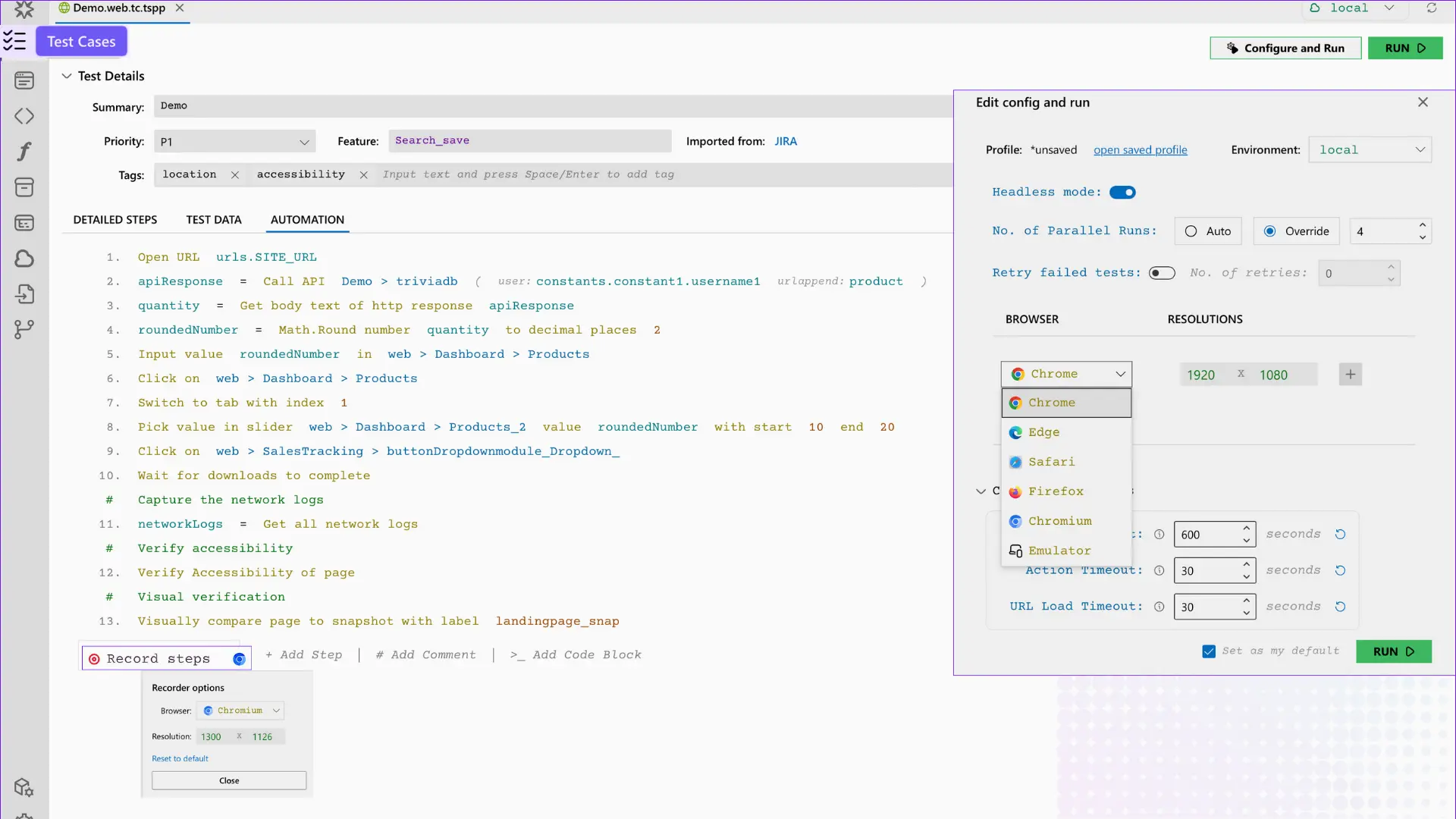Select the Auto radio button for parallel runs

point(1191,231)
